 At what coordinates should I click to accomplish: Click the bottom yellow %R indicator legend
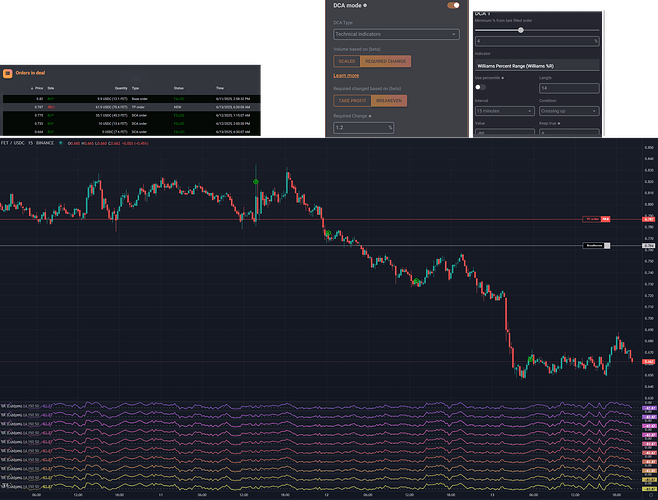(26, 487)
